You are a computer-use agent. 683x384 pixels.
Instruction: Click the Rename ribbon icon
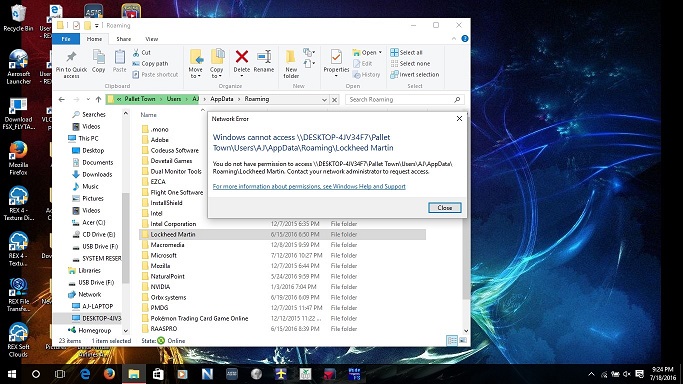[264, 61]
